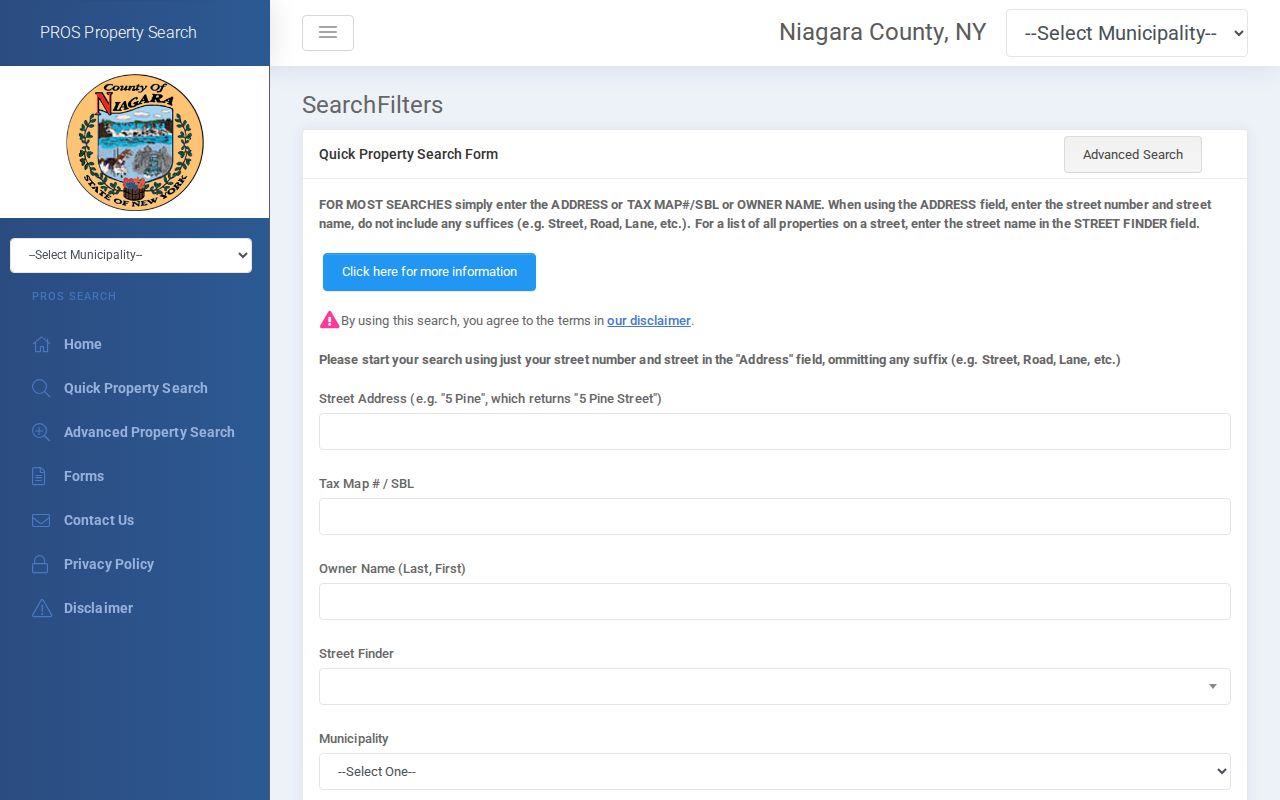
Task: Open Quick Property Search menu item
Action: click(x=136, y=388)
